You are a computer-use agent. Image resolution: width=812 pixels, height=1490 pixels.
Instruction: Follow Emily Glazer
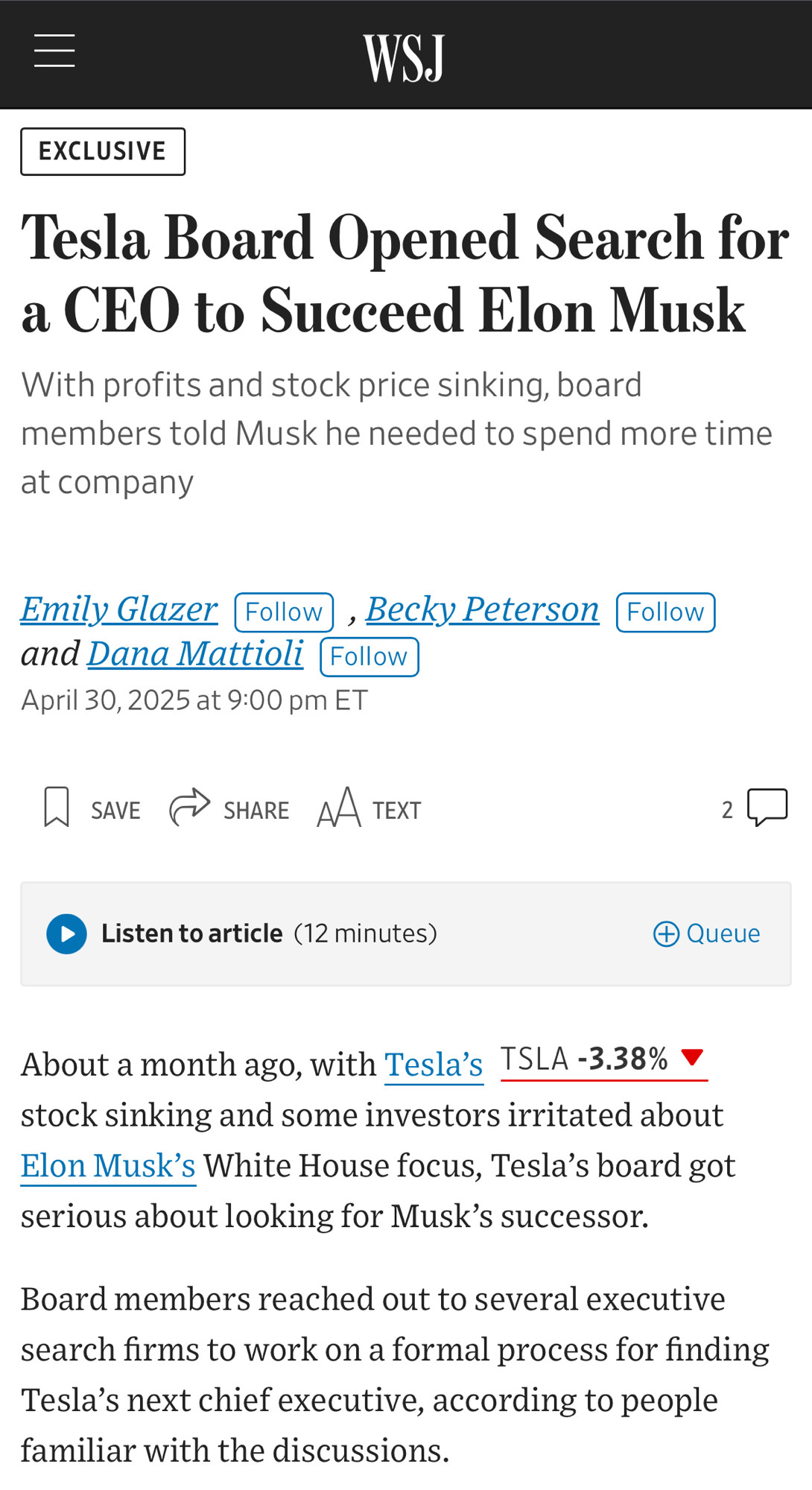284,612
